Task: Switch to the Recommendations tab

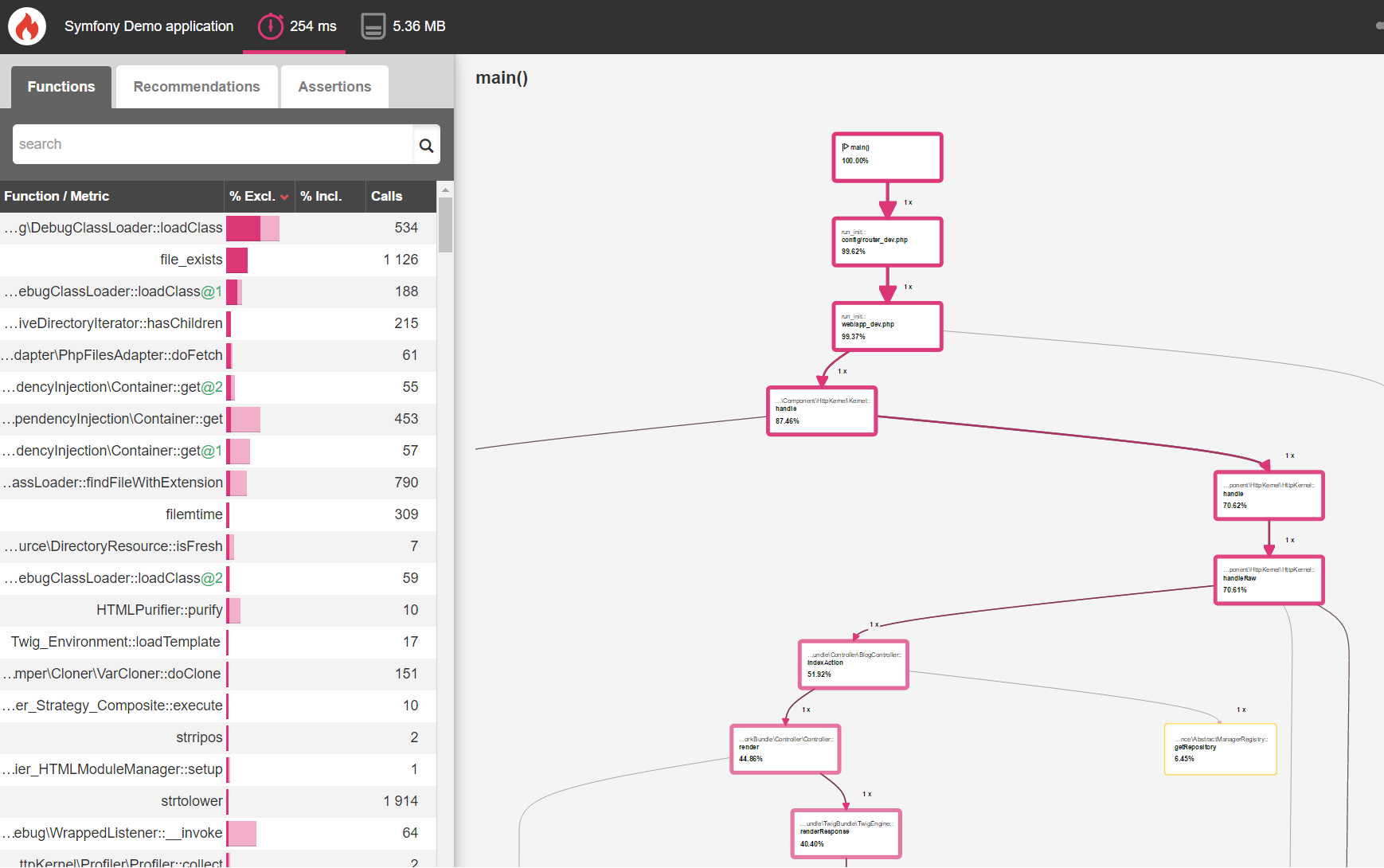Action: [x=197, y=87]
